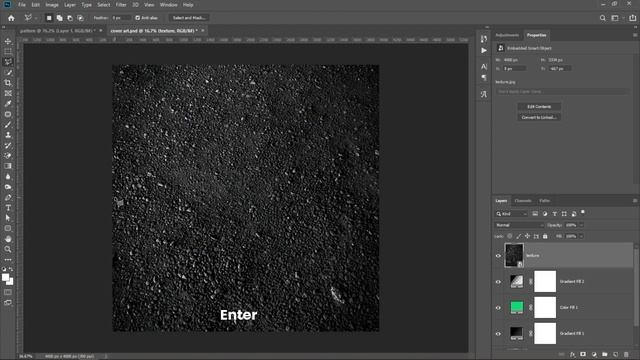The width and height of the screenshot is (640, 360).
Task: Select the Frame tool
Action: [8, 93]
